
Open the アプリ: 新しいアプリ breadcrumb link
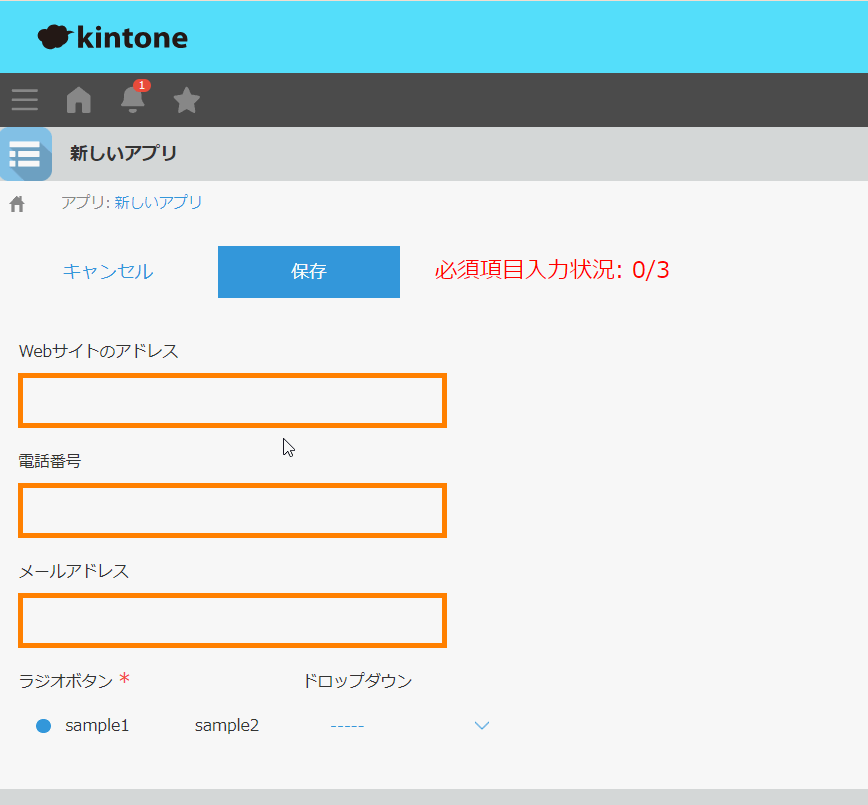pyautogui.click(x=131, y=203)
